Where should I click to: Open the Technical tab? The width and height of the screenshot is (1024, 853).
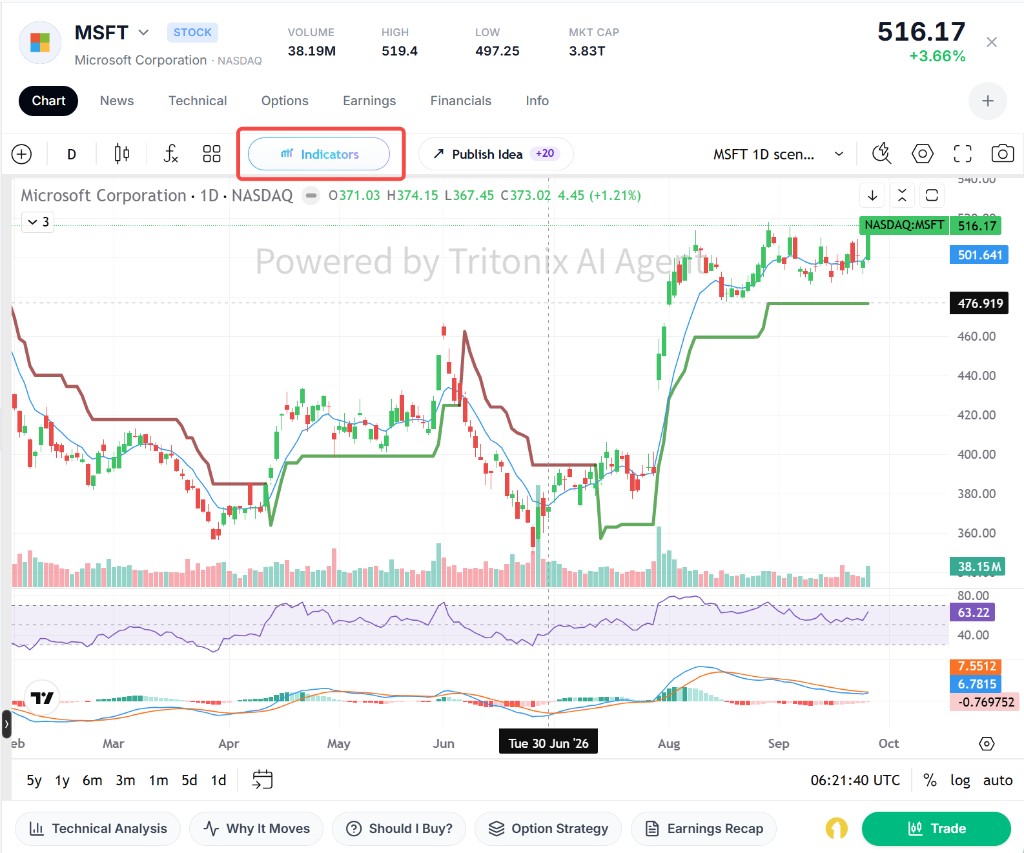point(197,101)
